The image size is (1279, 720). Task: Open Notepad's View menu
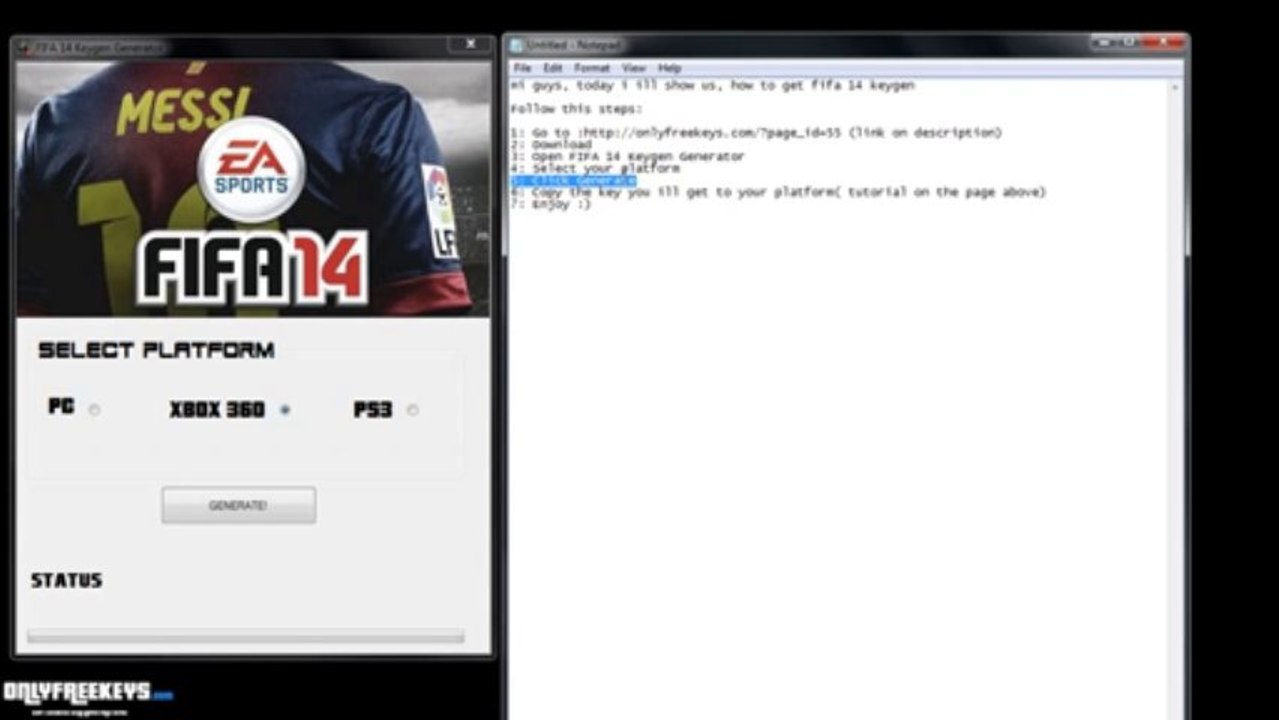[634, 68]
